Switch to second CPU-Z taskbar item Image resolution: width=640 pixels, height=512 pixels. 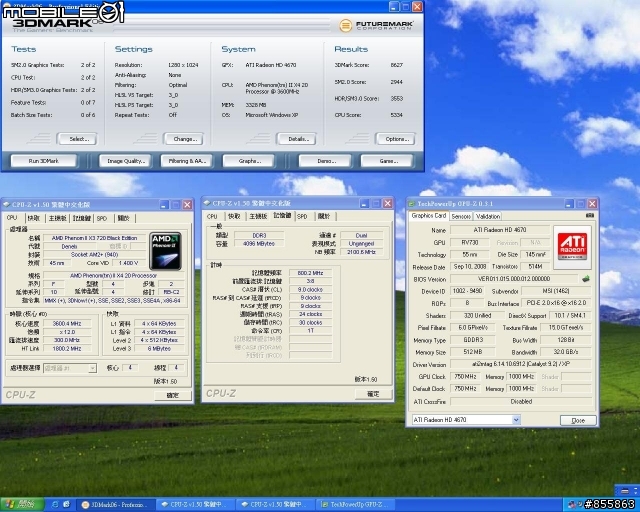[x=276, y=505]
